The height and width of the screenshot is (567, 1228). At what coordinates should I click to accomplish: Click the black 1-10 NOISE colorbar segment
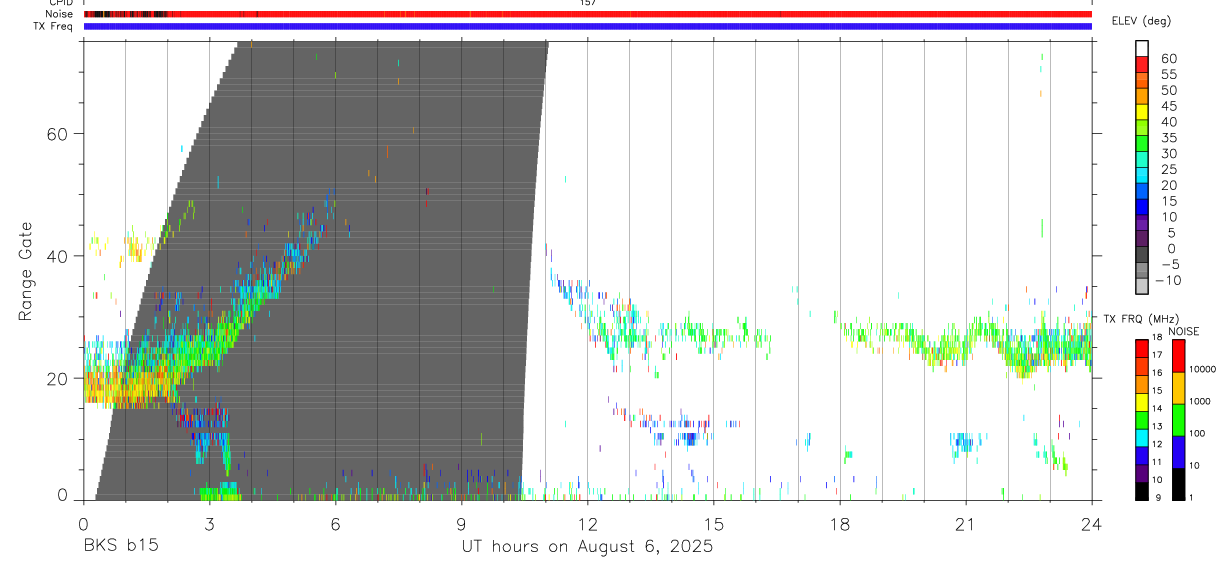(x=1178, y=484)
